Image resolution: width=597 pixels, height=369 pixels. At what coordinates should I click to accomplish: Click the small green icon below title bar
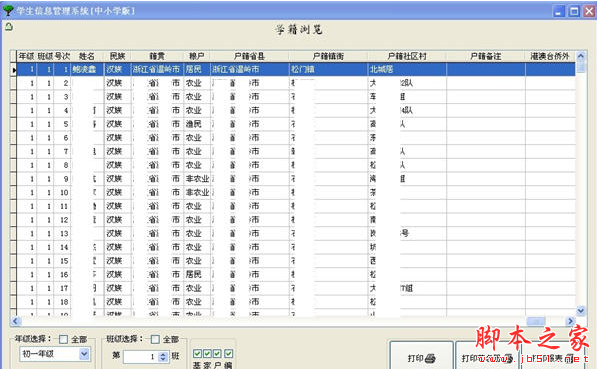(x=9, y=27)
